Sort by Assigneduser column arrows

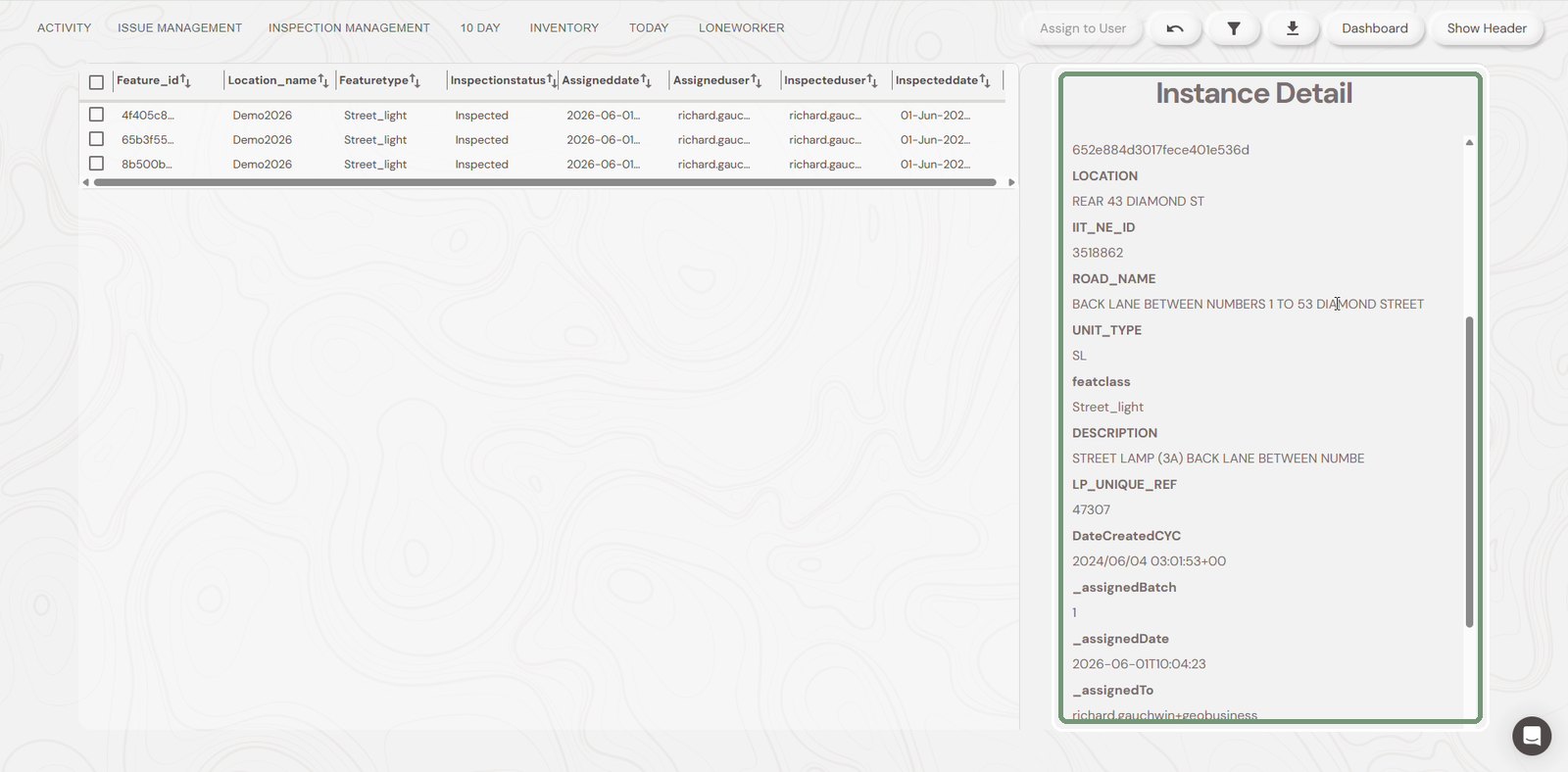[x=756, y=80]
